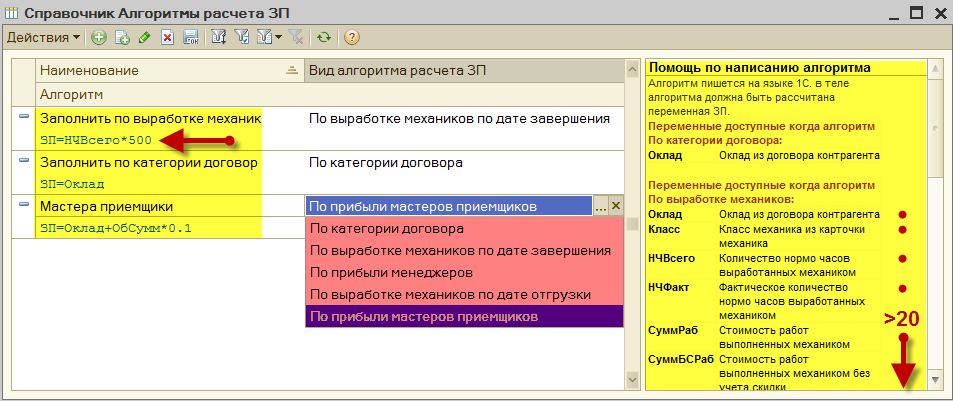The image size is (953, 401).
Task: Click the green Add new item icon
Action: (98, 37)
